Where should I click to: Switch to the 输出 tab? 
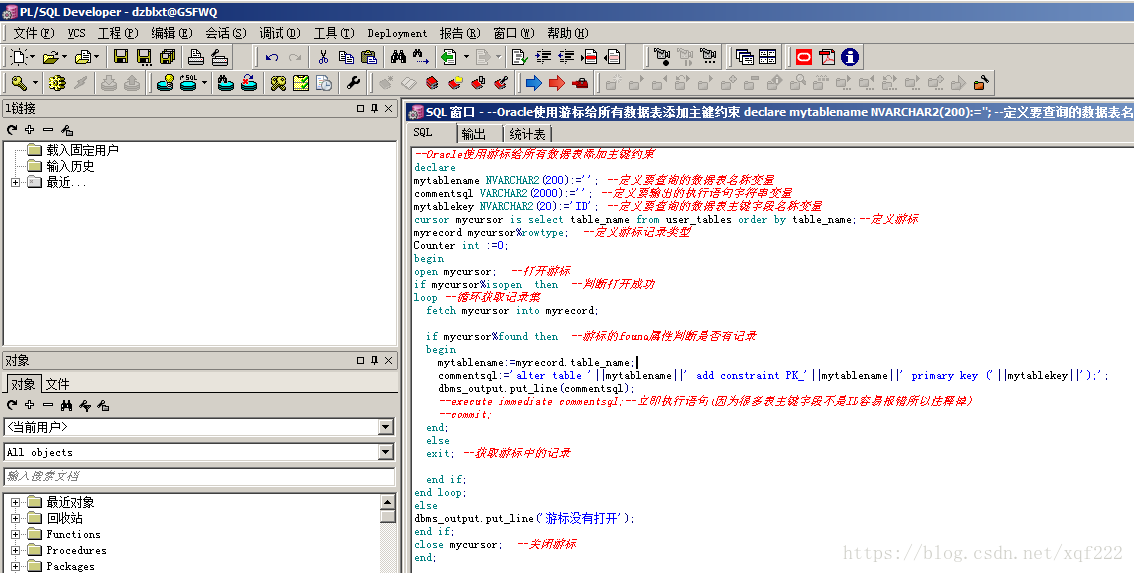click(x=474, y=134)
